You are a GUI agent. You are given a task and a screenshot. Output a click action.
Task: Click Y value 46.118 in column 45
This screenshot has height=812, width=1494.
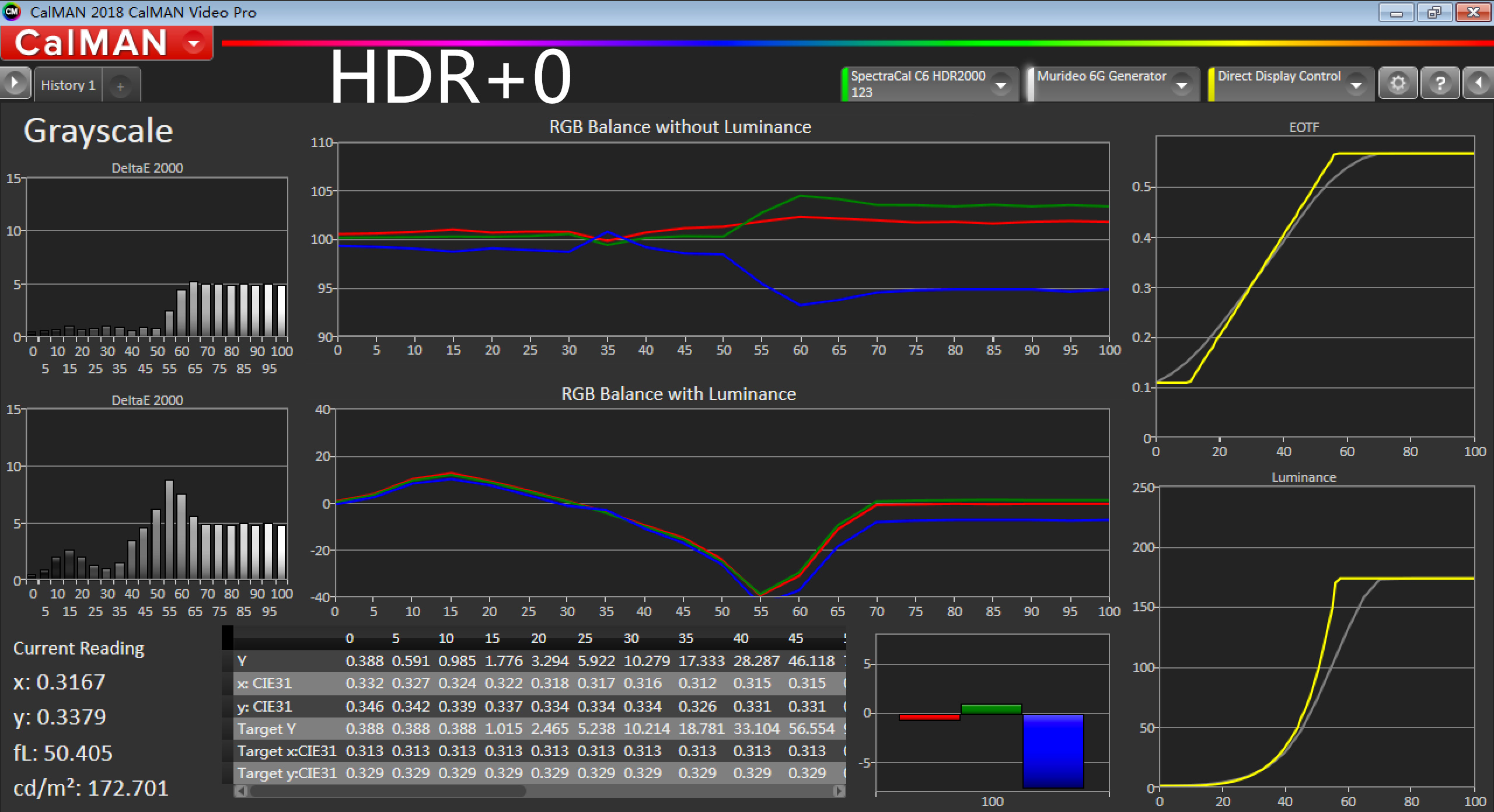(811, 661)
